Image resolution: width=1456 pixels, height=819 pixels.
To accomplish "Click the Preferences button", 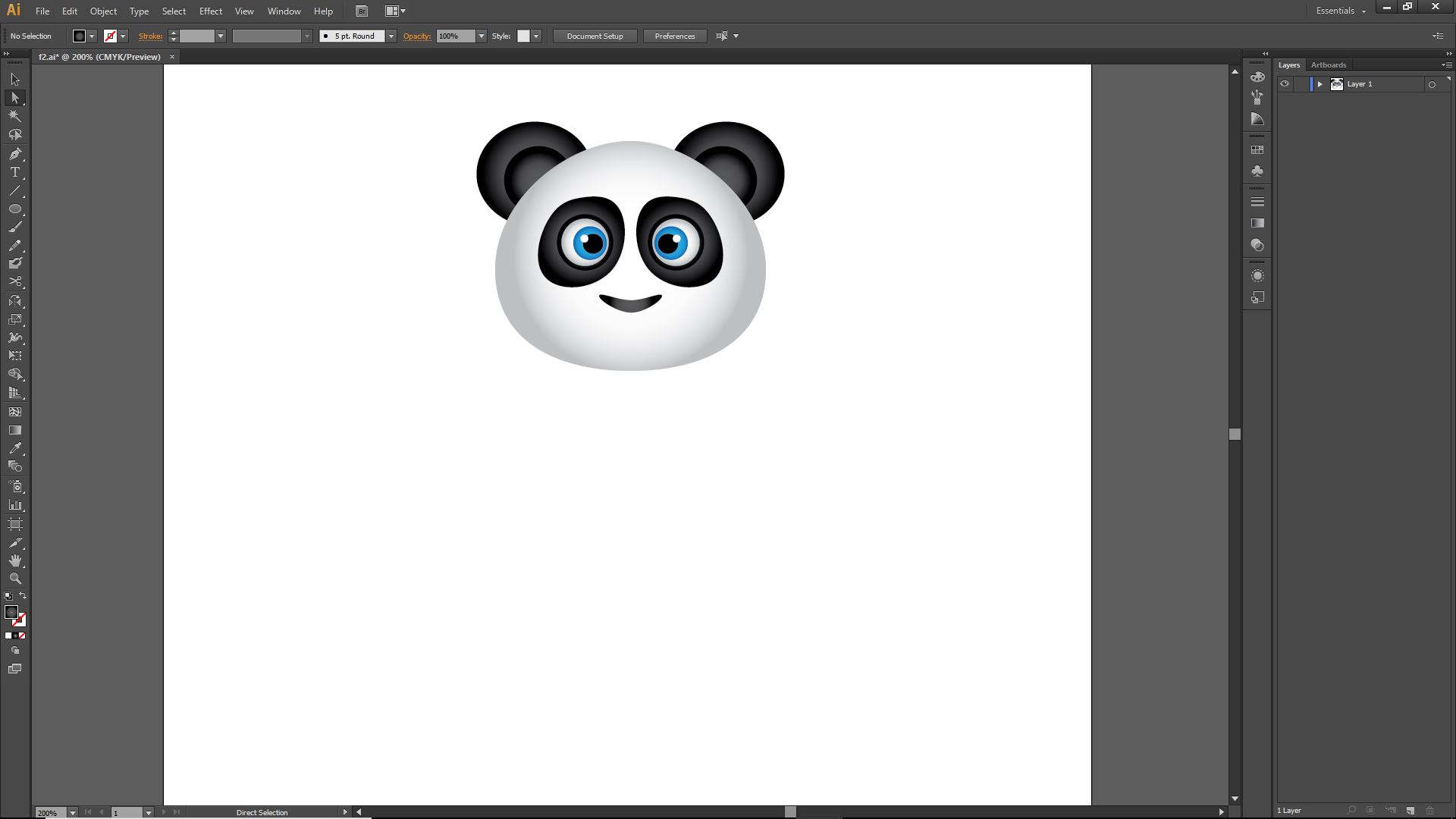I will (x=674, y=36).
